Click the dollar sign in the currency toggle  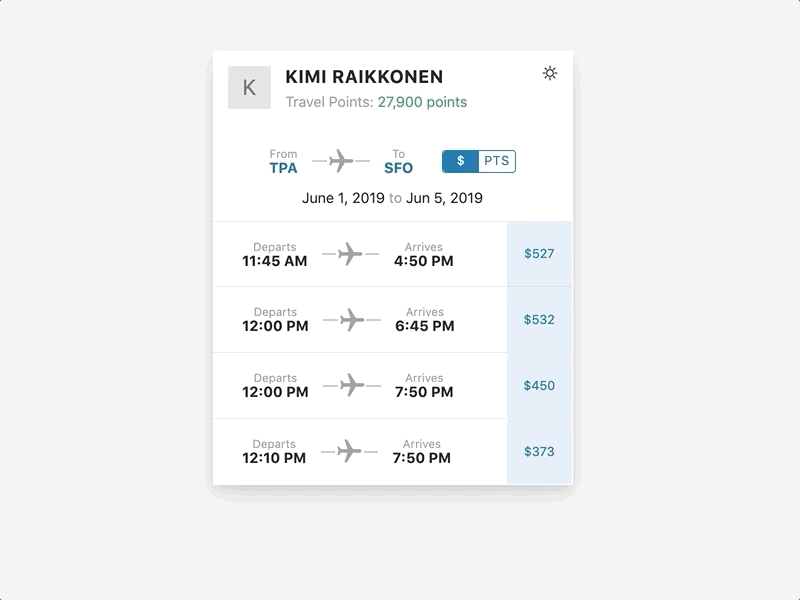459,160
